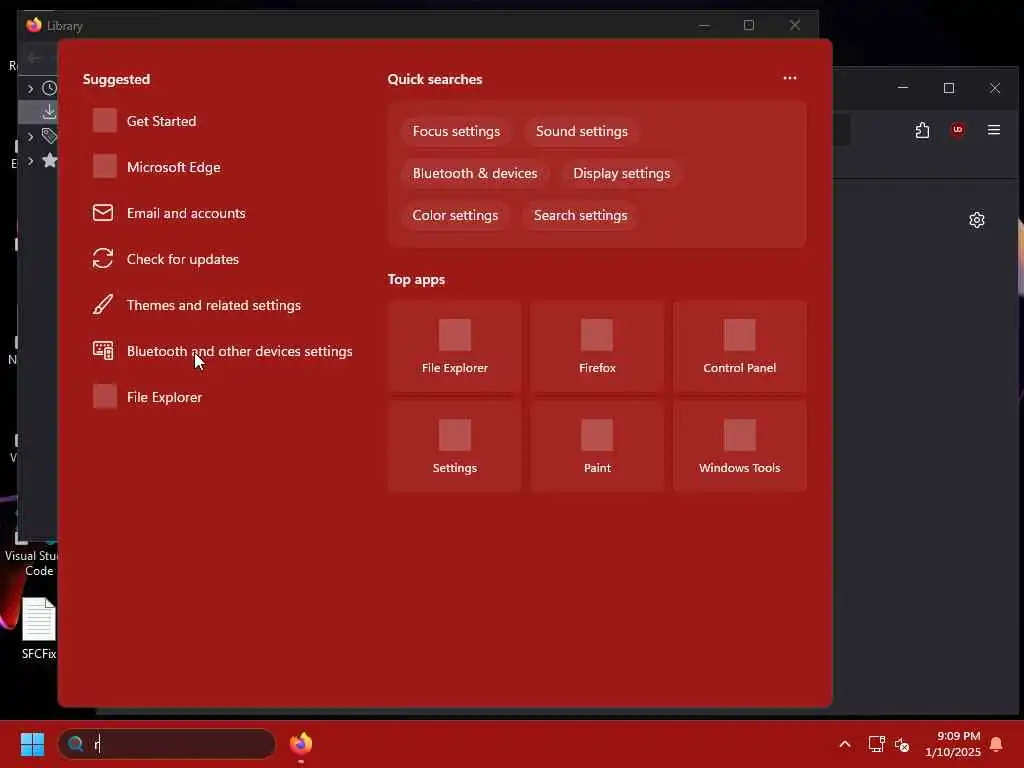Click the Windows Start button

point(32,744)
